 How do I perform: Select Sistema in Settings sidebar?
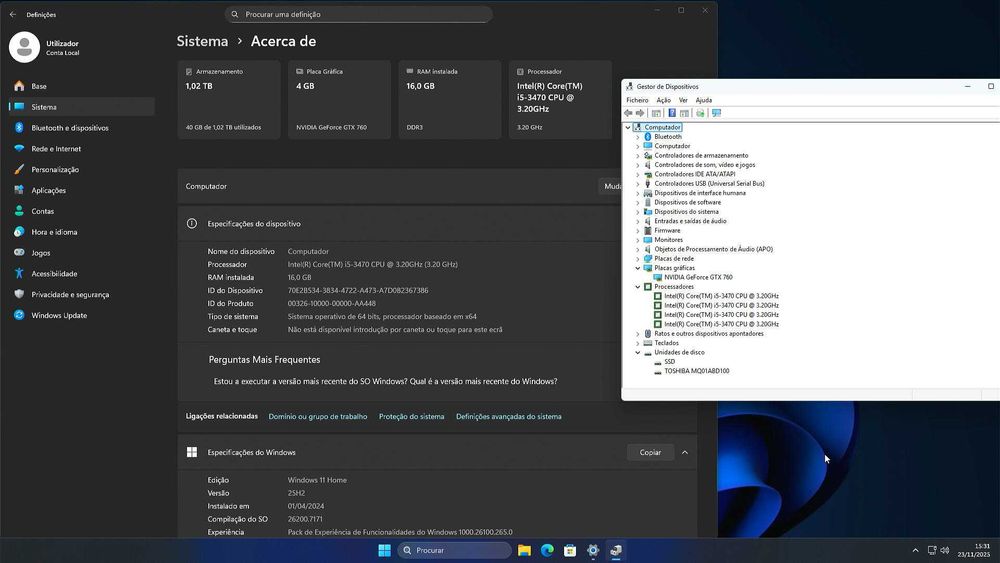point(82,106)
